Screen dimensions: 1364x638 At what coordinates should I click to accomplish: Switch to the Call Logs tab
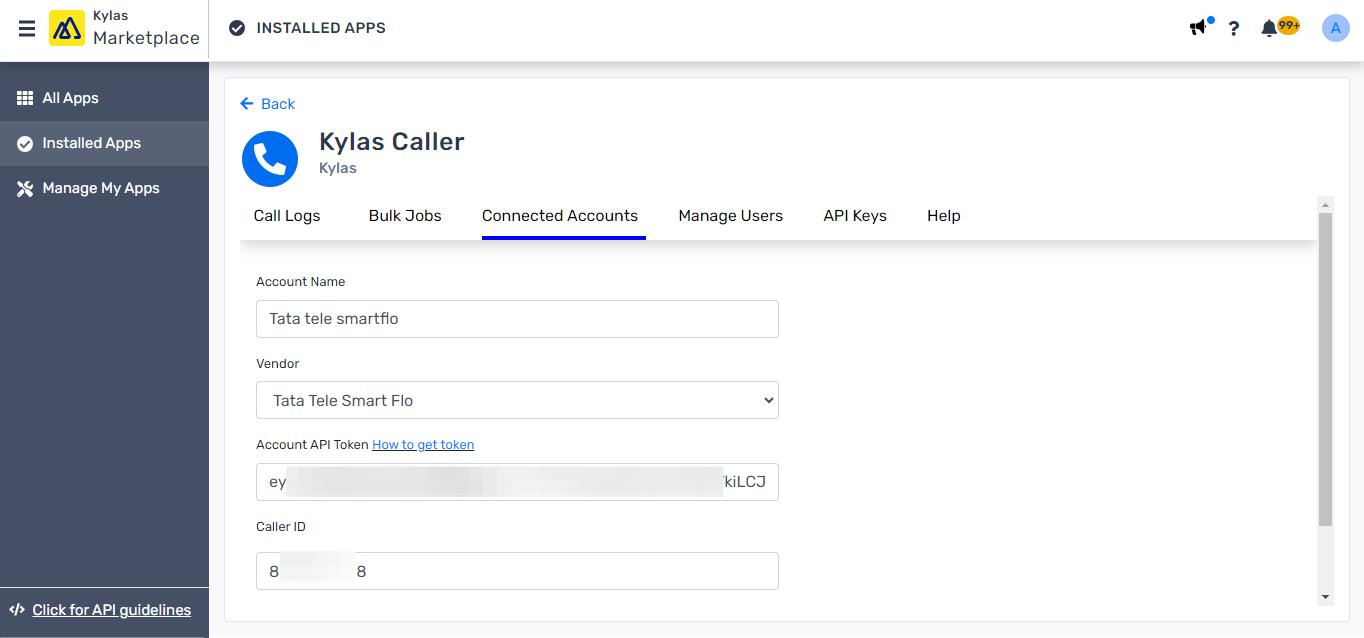287,216
